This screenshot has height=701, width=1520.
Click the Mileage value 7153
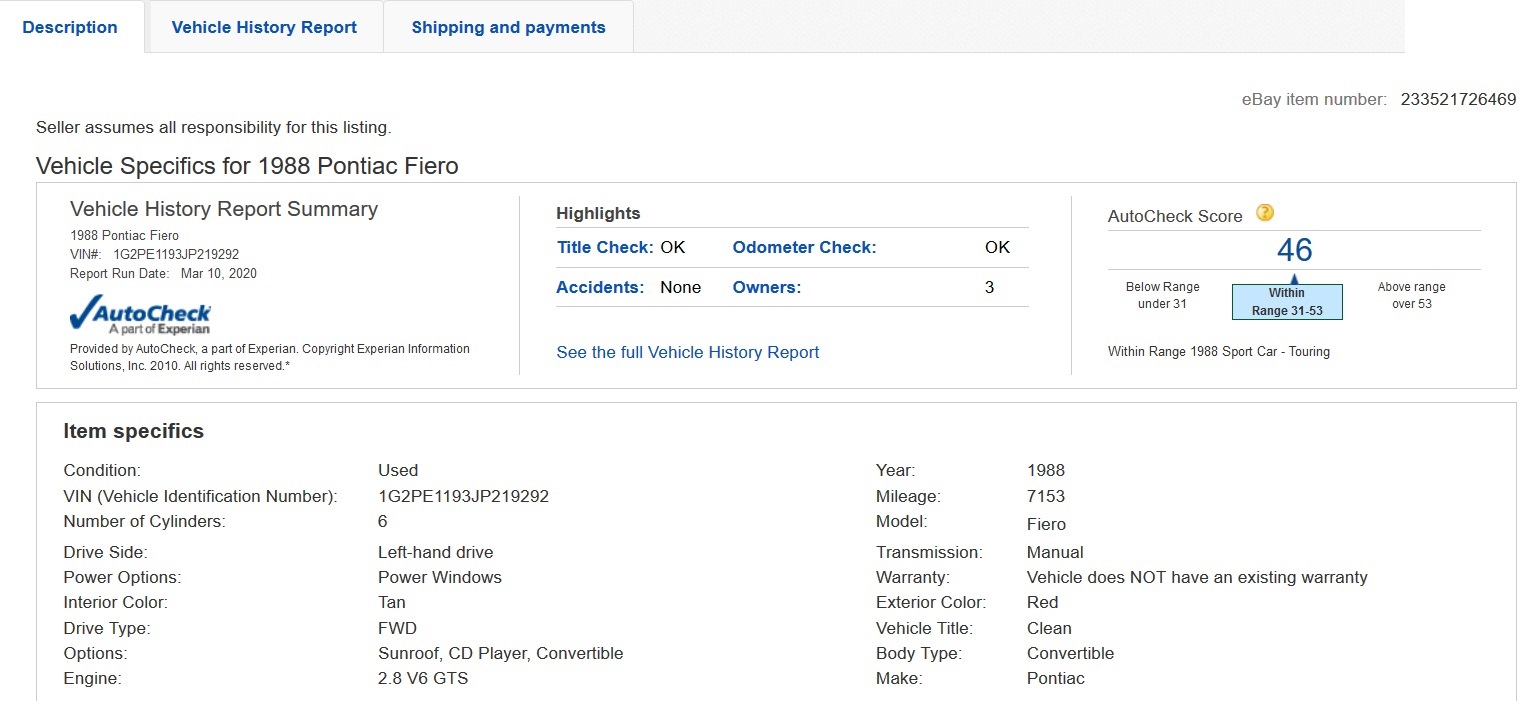click(x=1046, y=496)
